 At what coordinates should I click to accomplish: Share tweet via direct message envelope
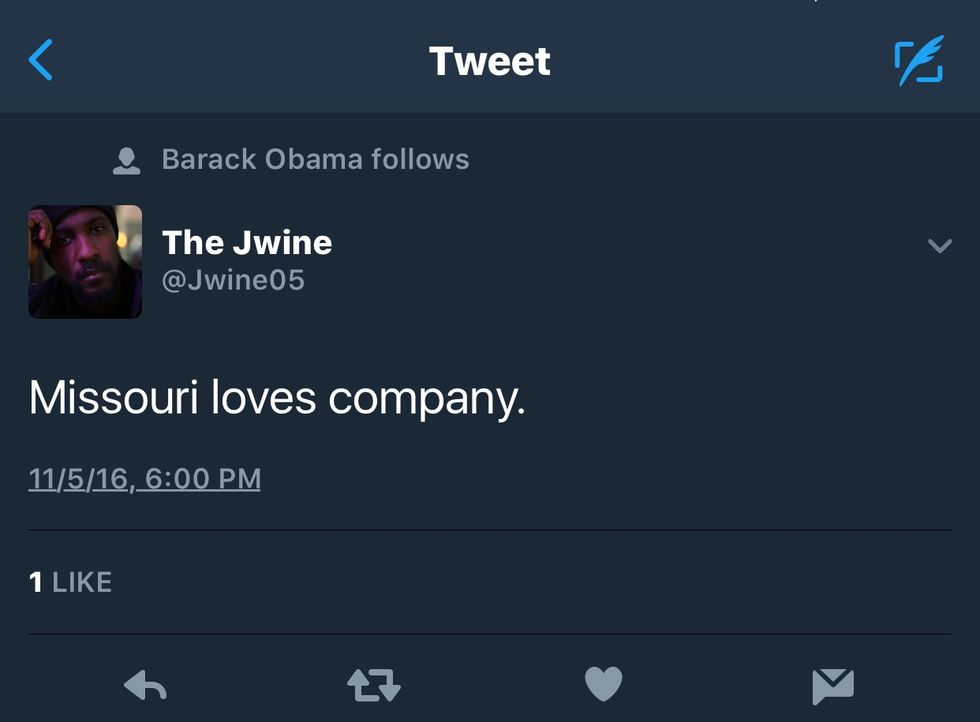832,686
